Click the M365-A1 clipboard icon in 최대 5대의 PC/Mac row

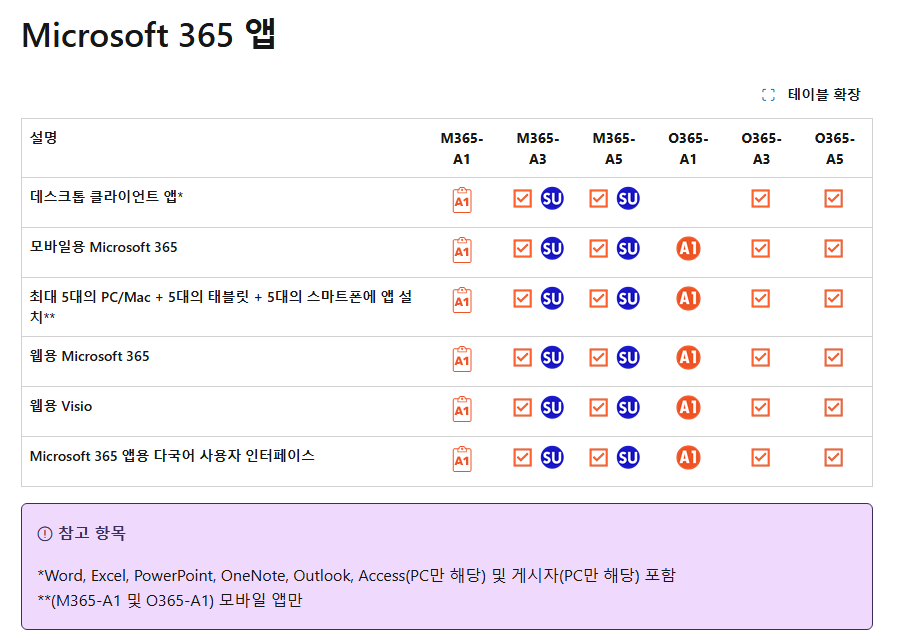[462, 300]
